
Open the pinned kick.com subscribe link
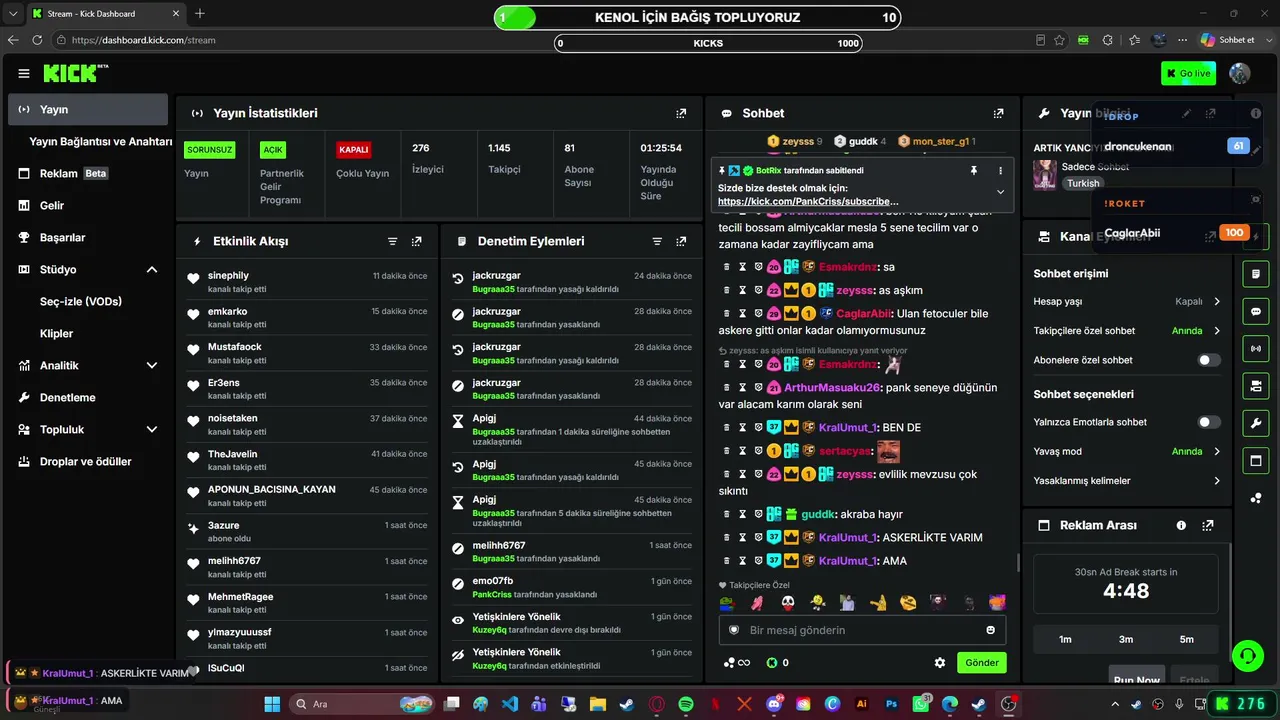808,201
